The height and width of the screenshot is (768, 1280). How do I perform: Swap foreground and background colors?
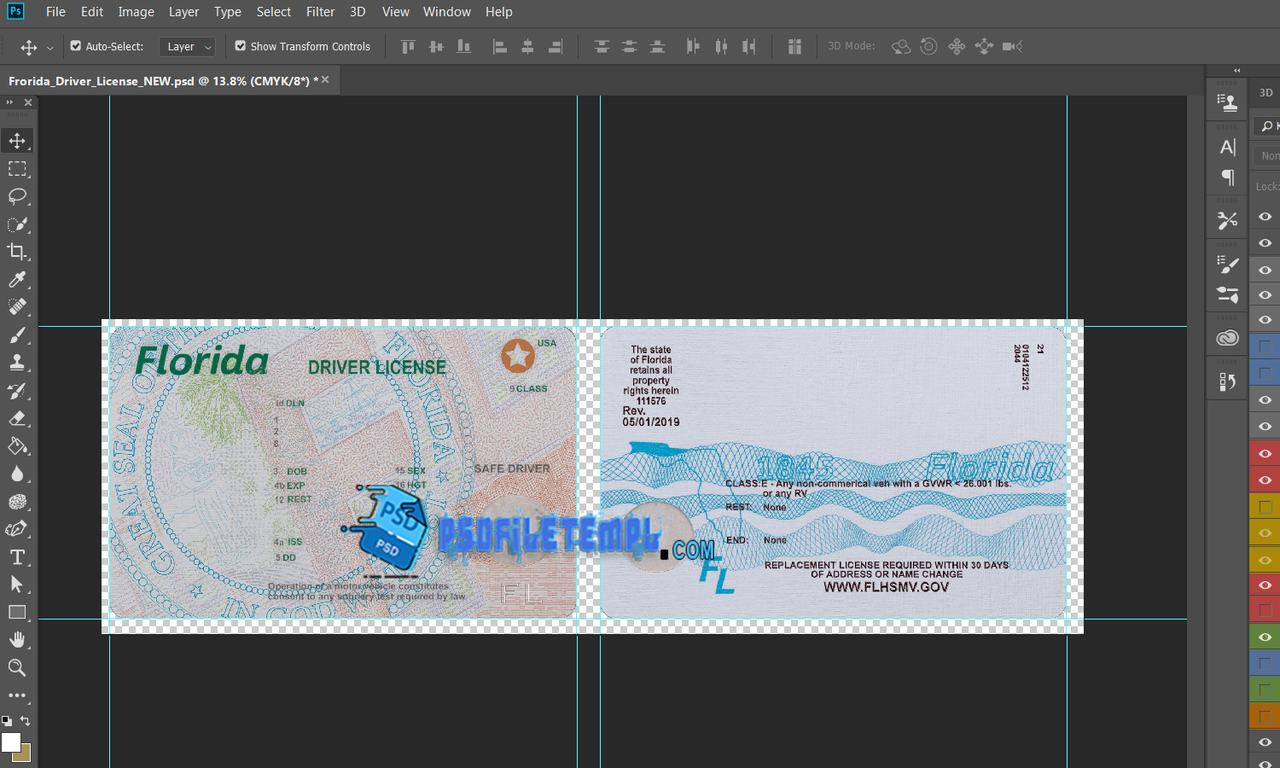25,721
